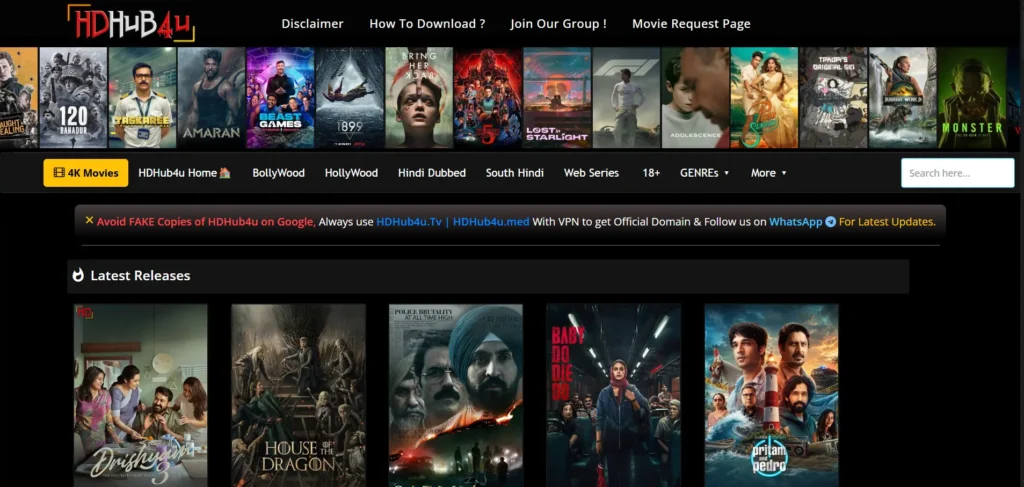This screenshot has width=1024, height=487.
Task: Click the Telegram icon in the notice
Action: tap(830, 222)
